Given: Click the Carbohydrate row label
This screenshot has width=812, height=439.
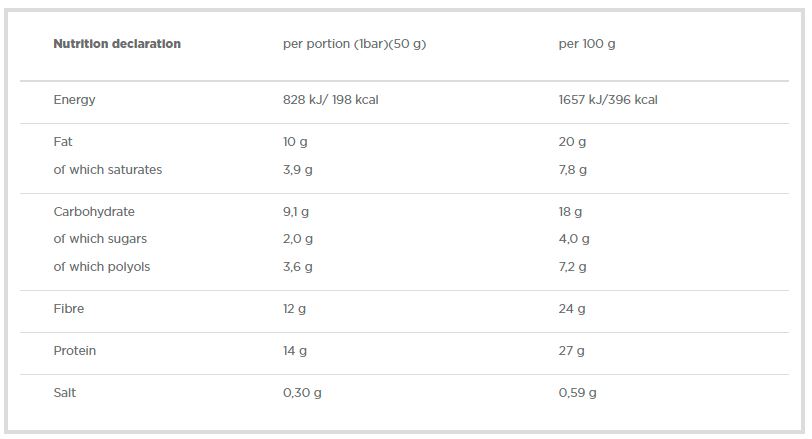Looking at the screenshot, I should pyautogui.click(x=94, y=212).
